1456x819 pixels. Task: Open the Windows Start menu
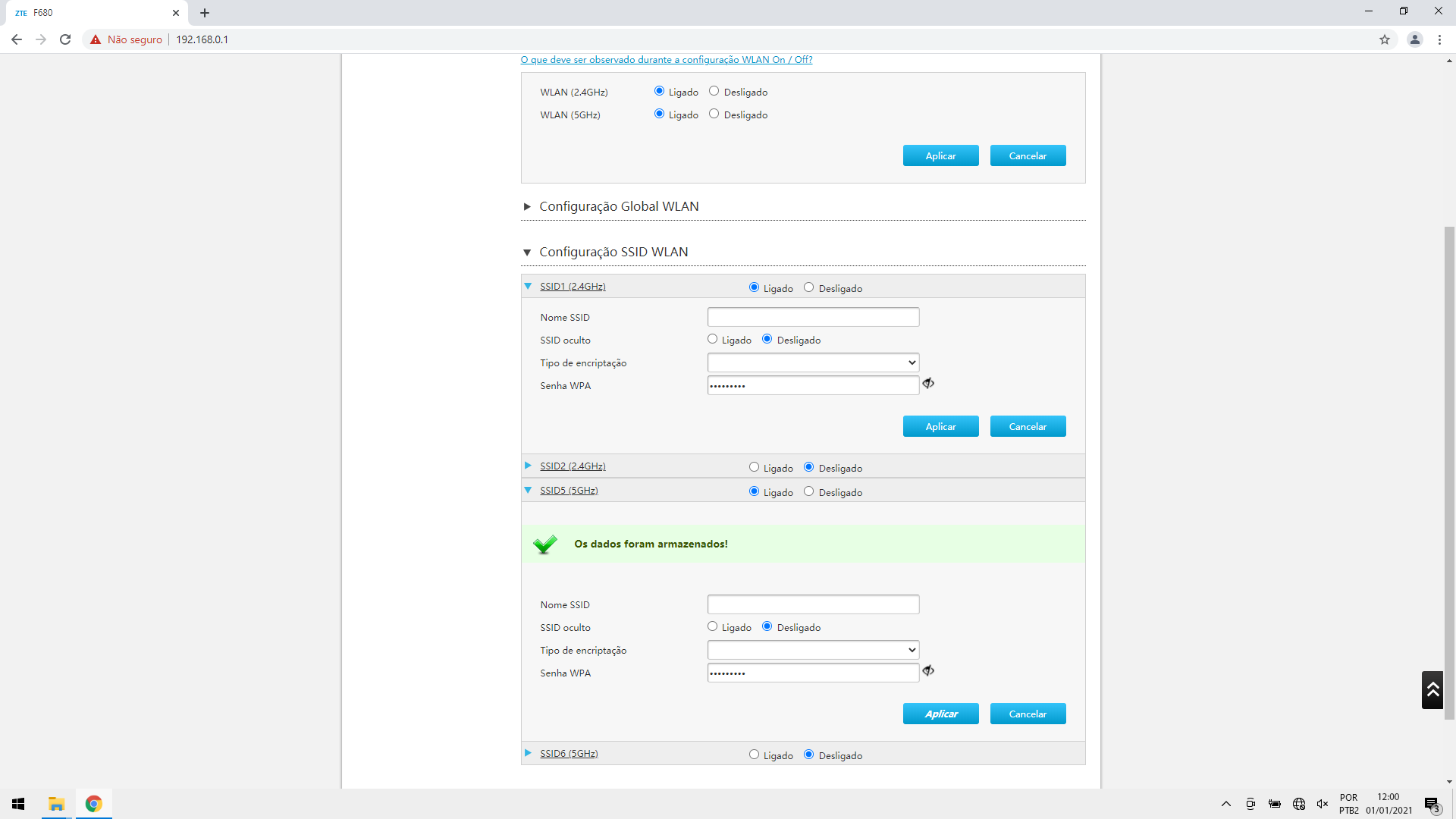18,804
